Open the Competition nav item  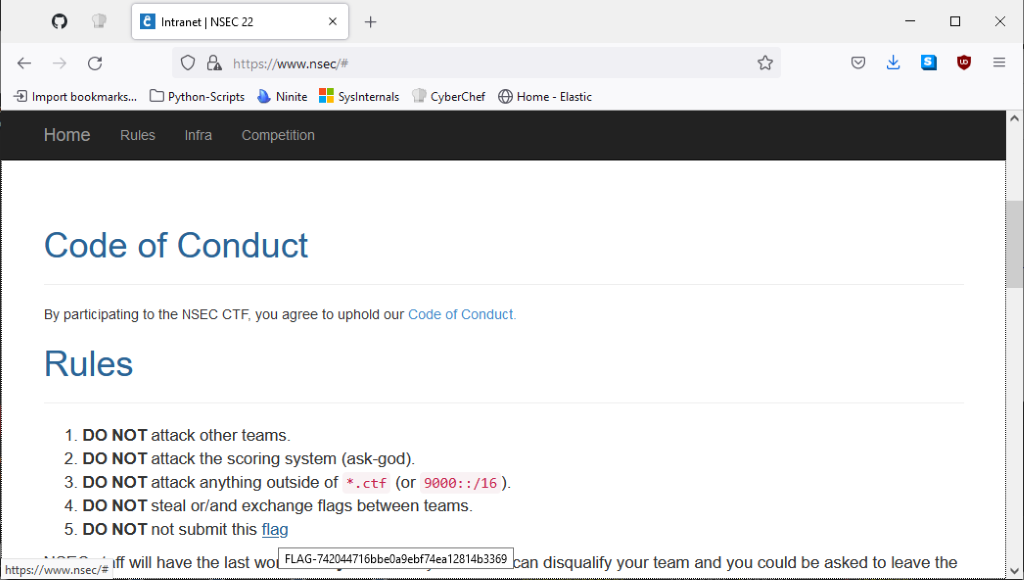[278, 135]
